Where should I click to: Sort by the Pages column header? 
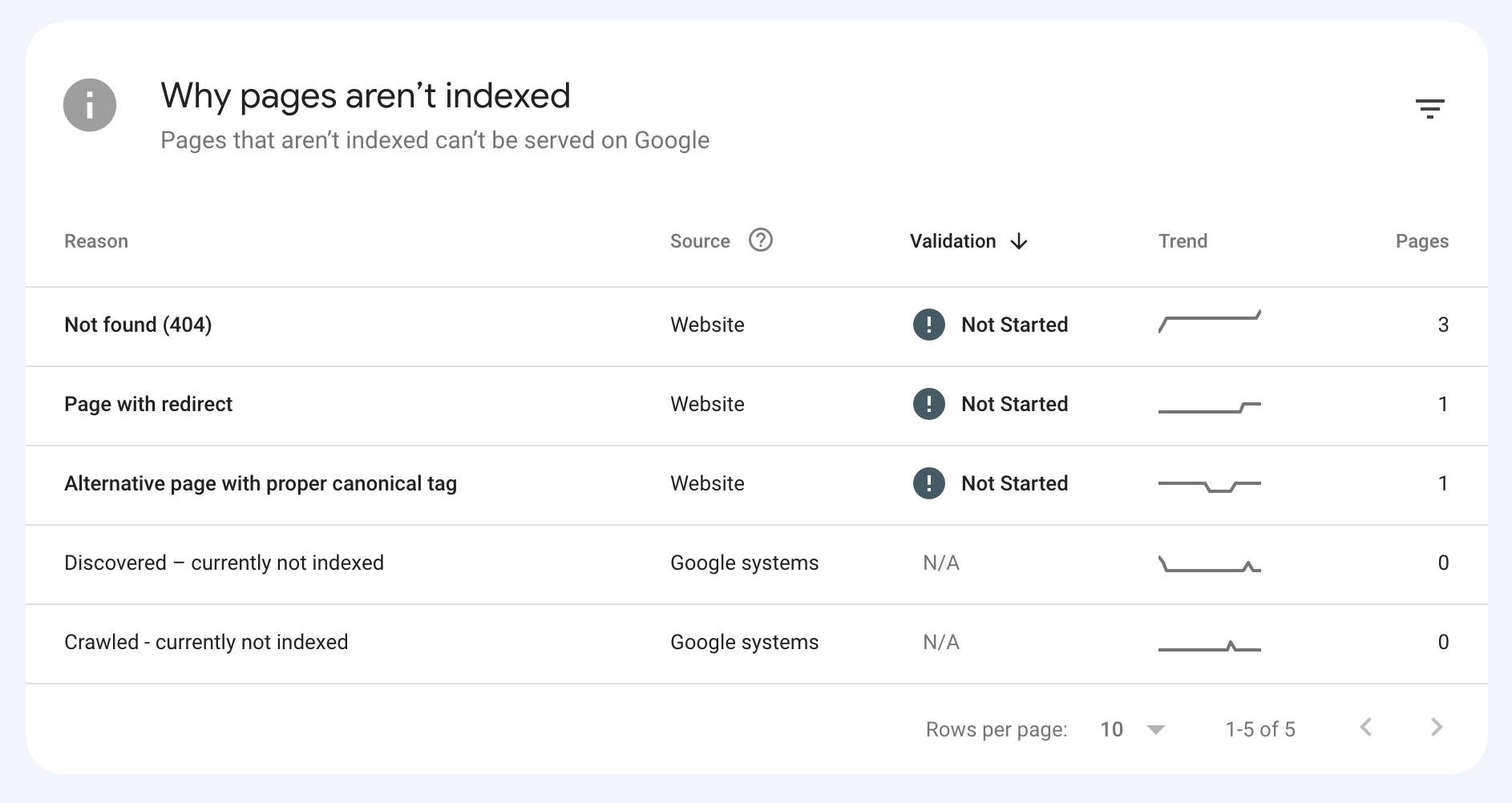click(1421, 241)
